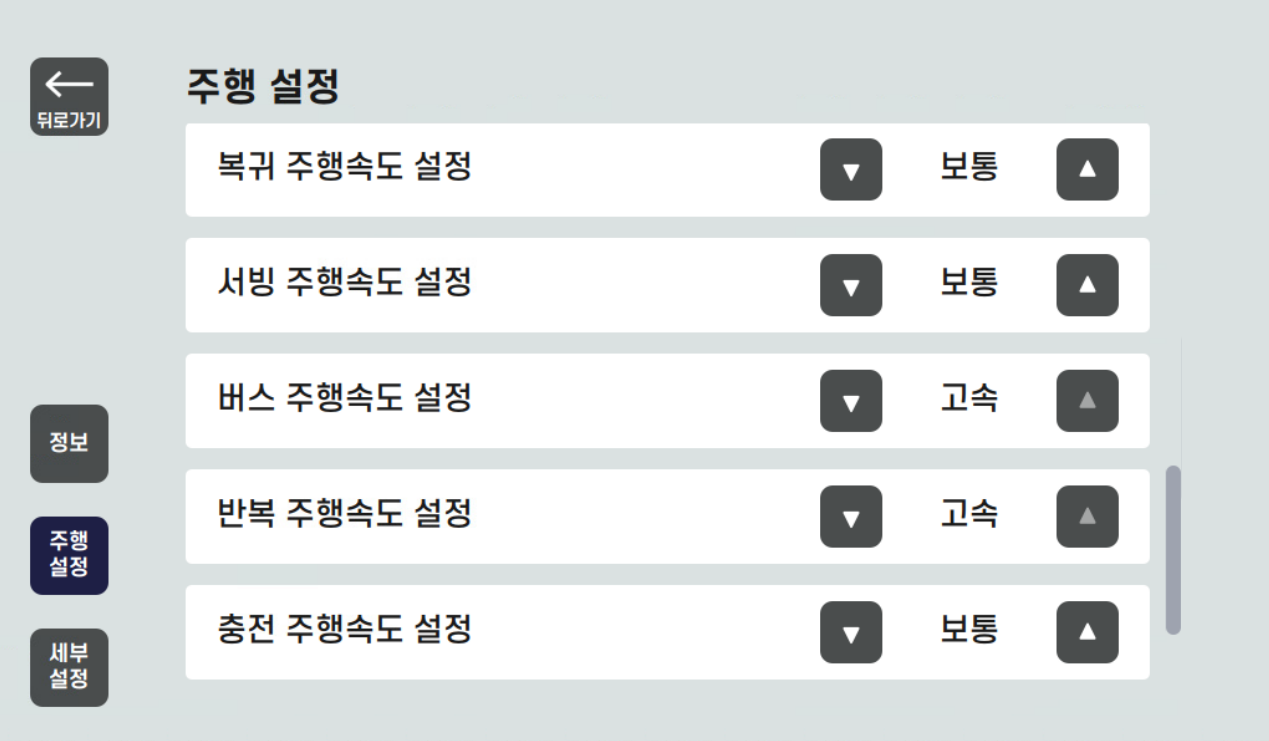Viewport: 1269px width, 741px height.
Task: Increase 충전 주행속도 설정 speed
Action: pyautogui.click(x=1087, y=632)
